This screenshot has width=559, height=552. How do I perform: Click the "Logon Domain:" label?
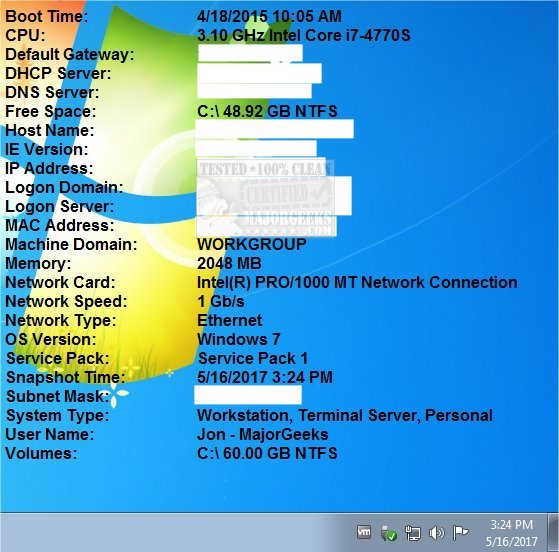point(64,187)
